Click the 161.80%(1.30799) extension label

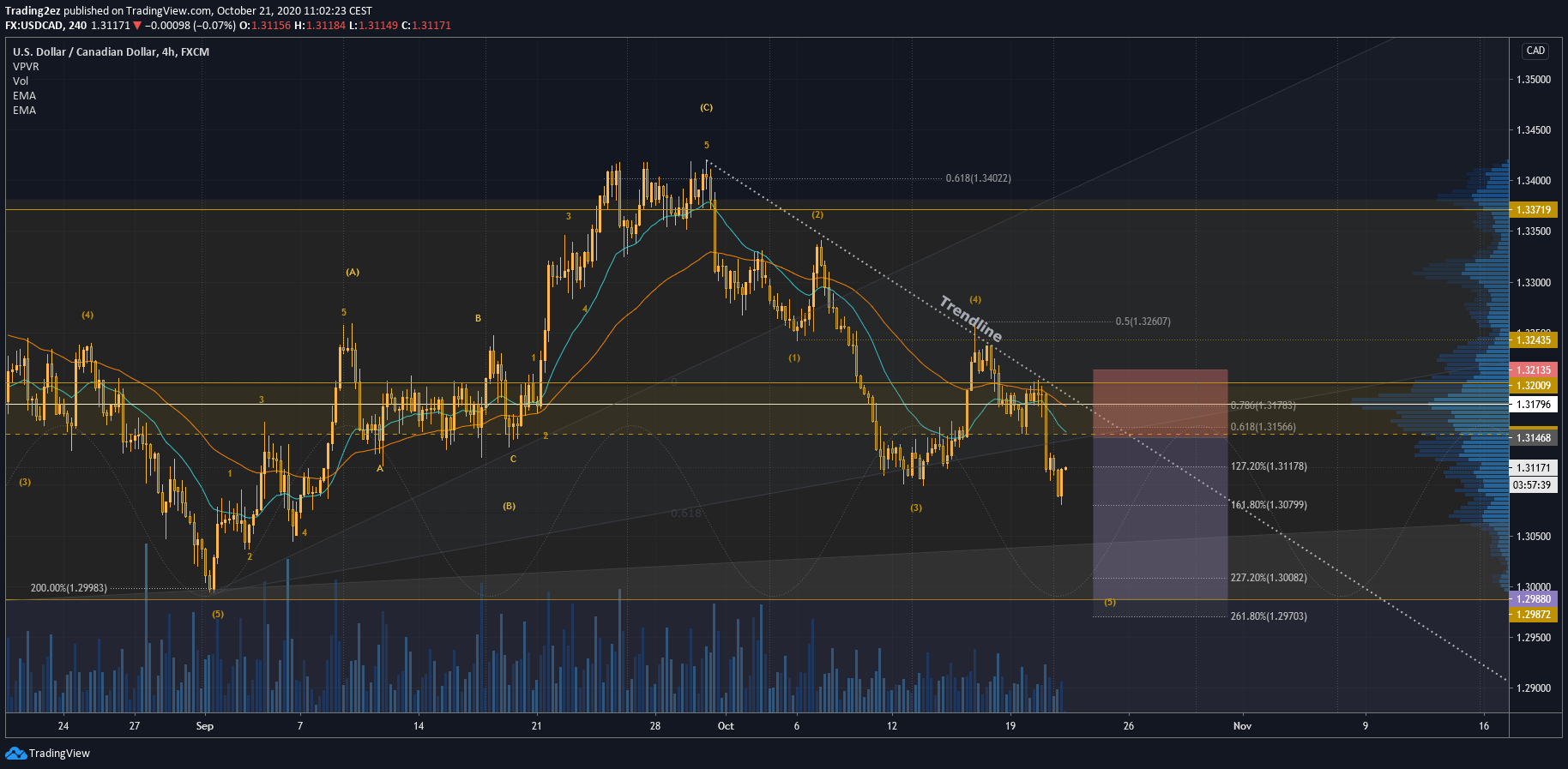tap(1269, 505)
